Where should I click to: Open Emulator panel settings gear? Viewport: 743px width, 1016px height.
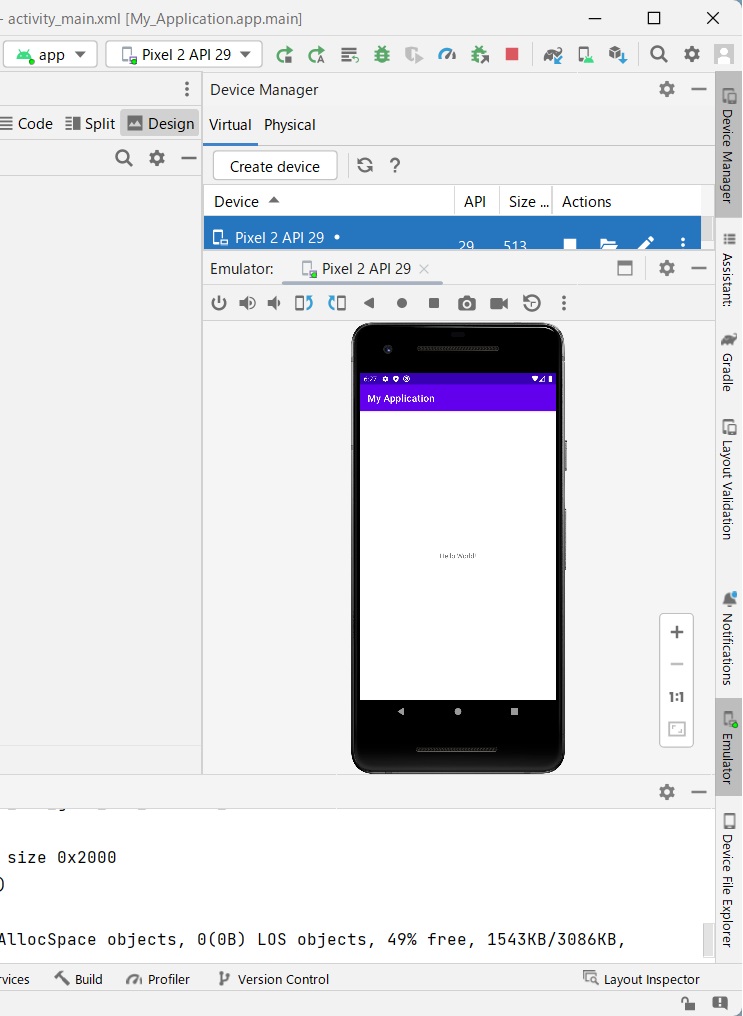(x=667, y=268)
